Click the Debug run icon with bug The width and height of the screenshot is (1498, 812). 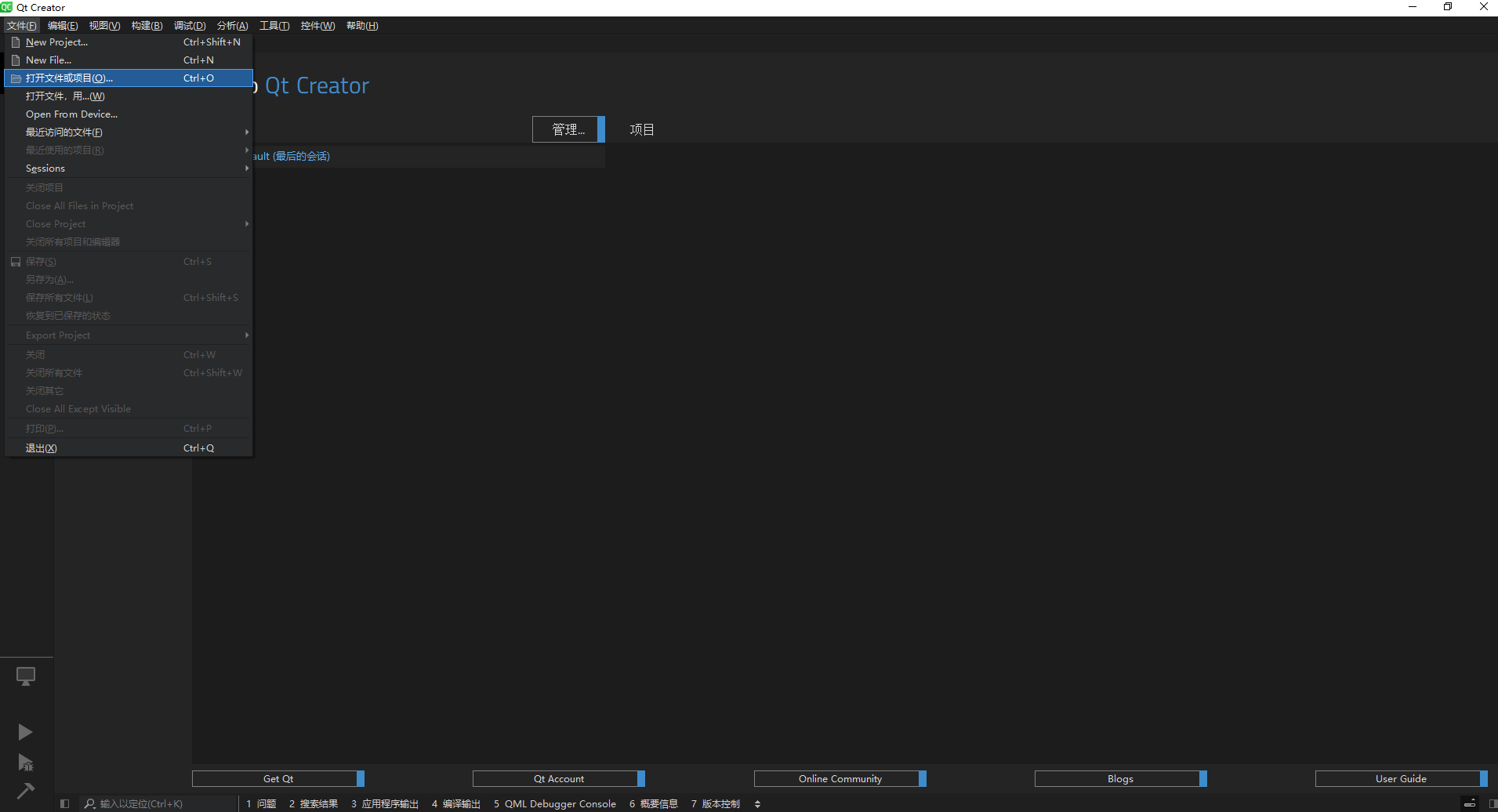click(x=25, y=762)
